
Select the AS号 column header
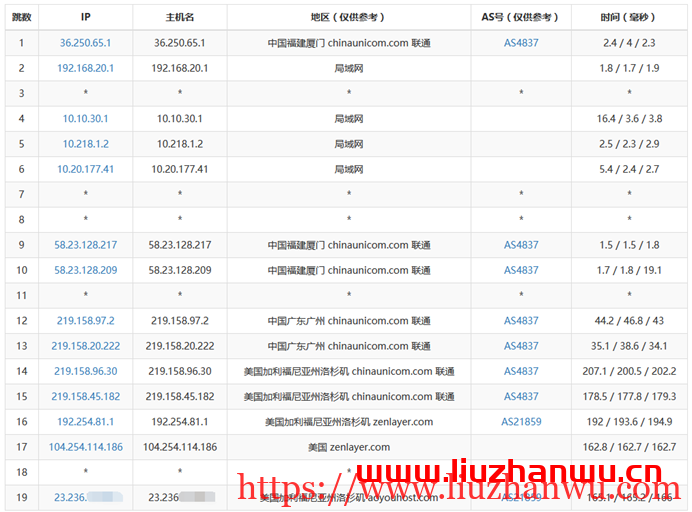(x=521, y=17)
